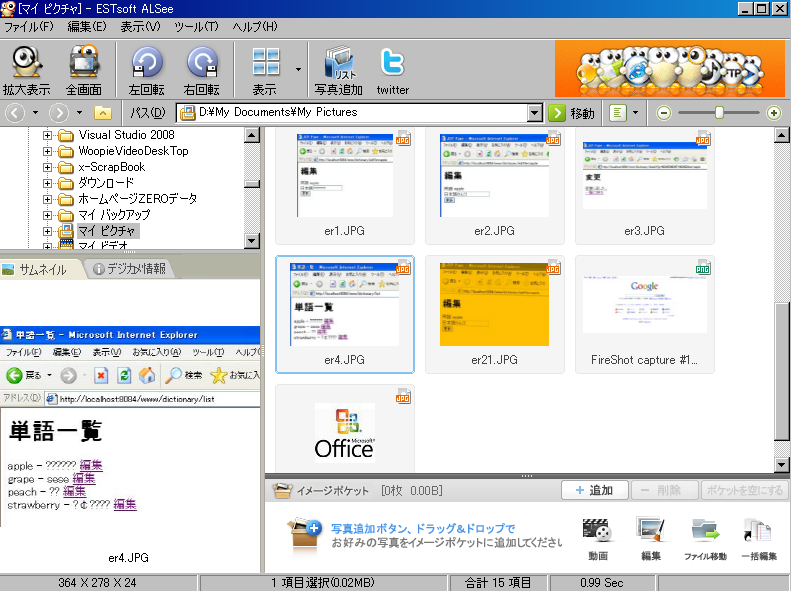
Task: Click the thumbnail size slider handle
Action: click(x=719, y=112)
